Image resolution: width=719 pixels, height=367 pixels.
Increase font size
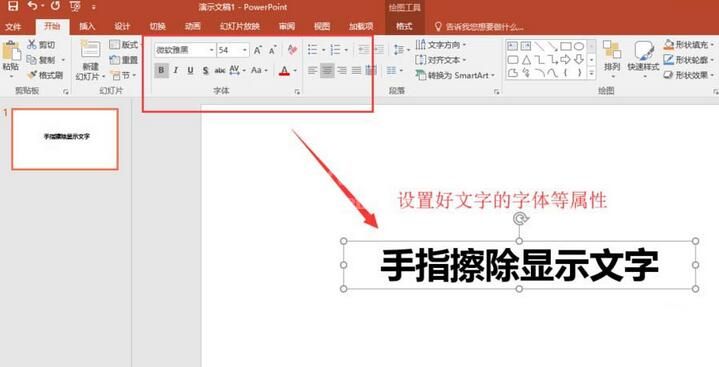(258, 50)
